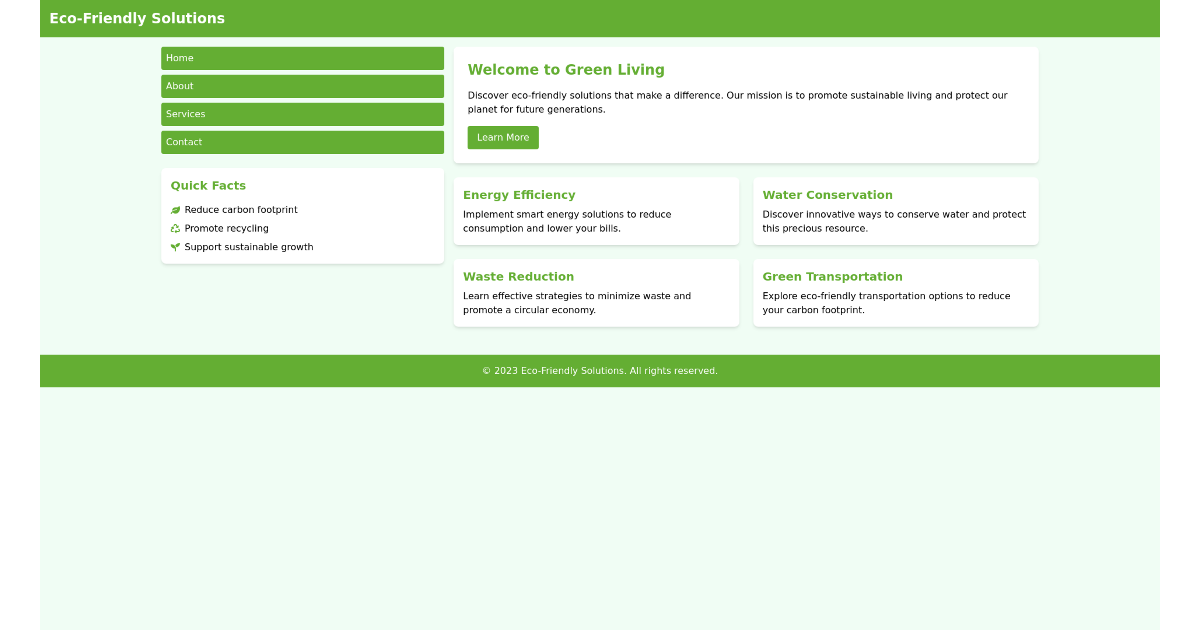This screenshot has height=630, width=1200.
Task: Click the copyright text in the footer
Action: tap(598, 370)
